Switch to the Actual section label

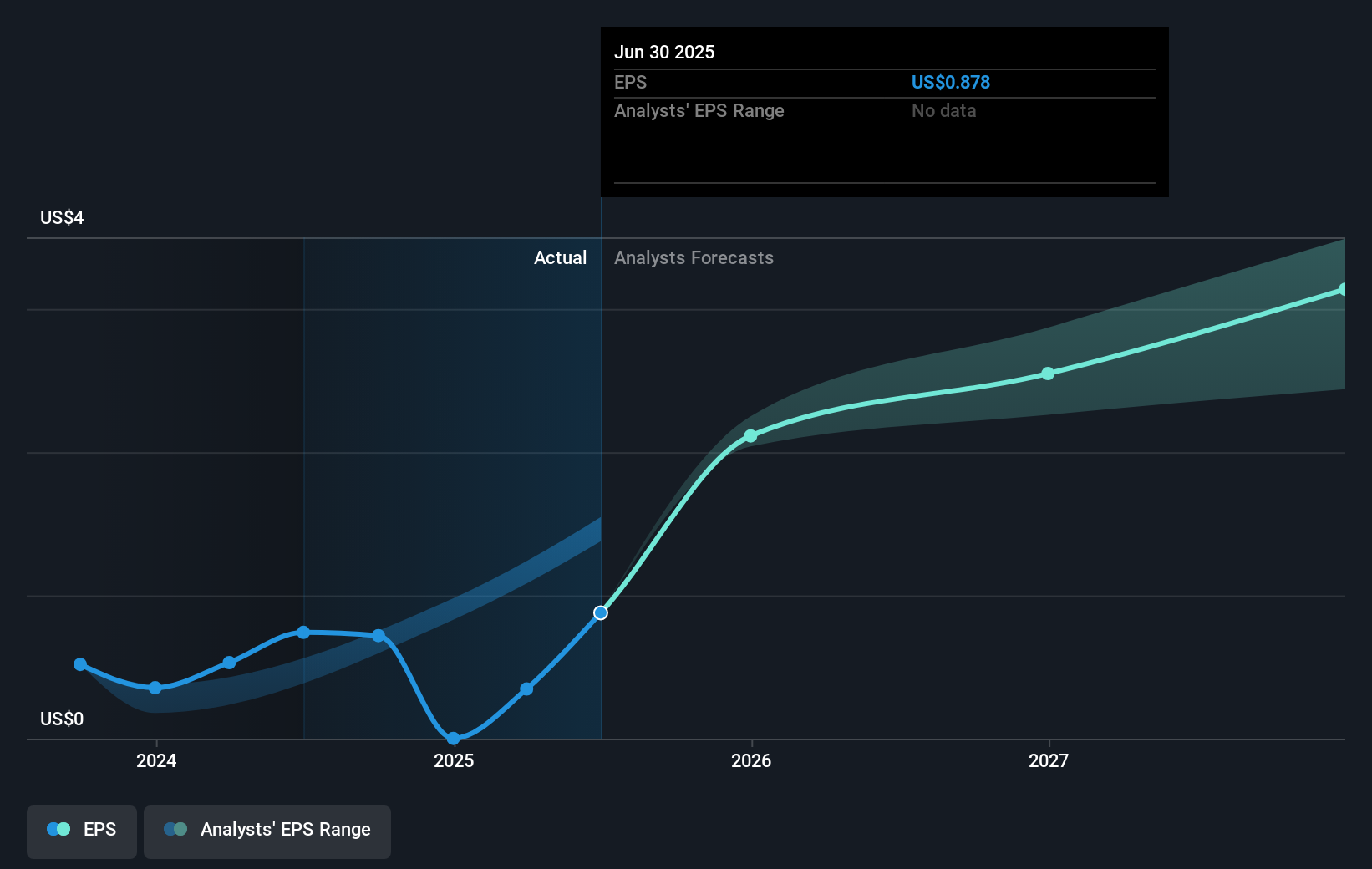pos(560,258)
